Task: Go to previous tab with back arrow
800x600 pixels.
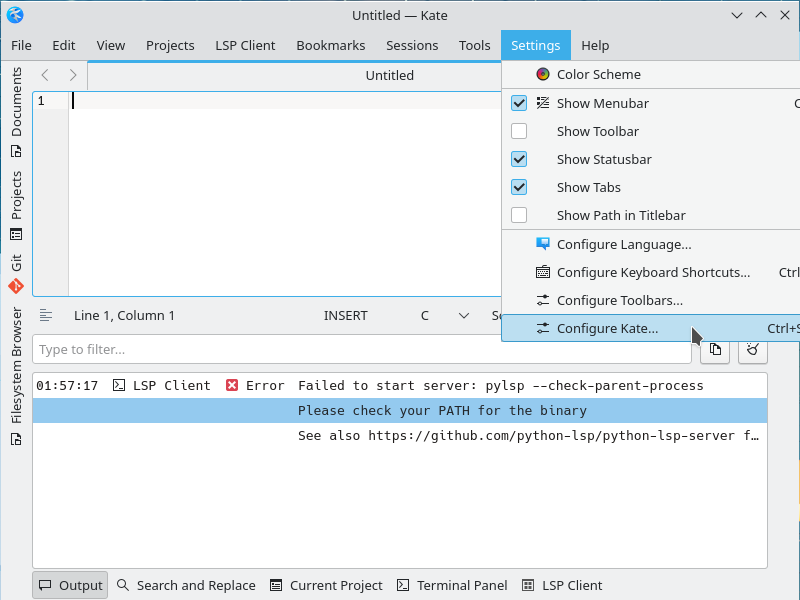Action: click(45, 76)
